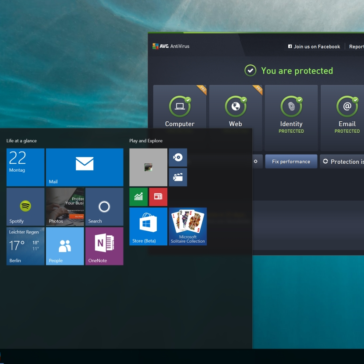The image size is (364, 364).
Task: Click the Protection is button in AVG
Action: click(342, 161)
